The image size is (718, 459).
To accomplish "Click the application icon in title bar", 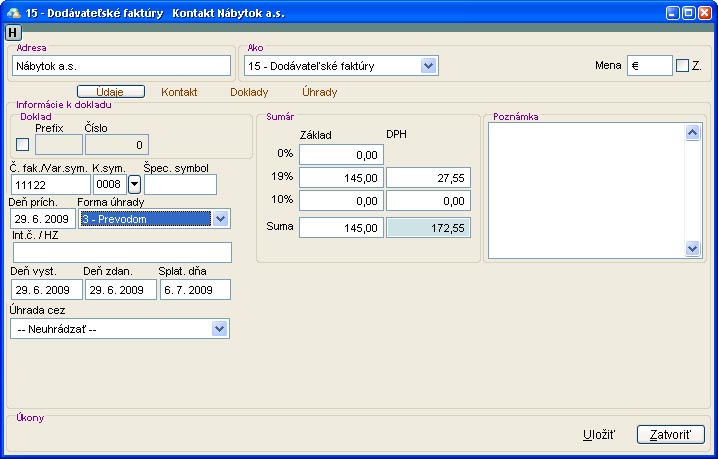I will pyautogui.click(x=12, y=12).
